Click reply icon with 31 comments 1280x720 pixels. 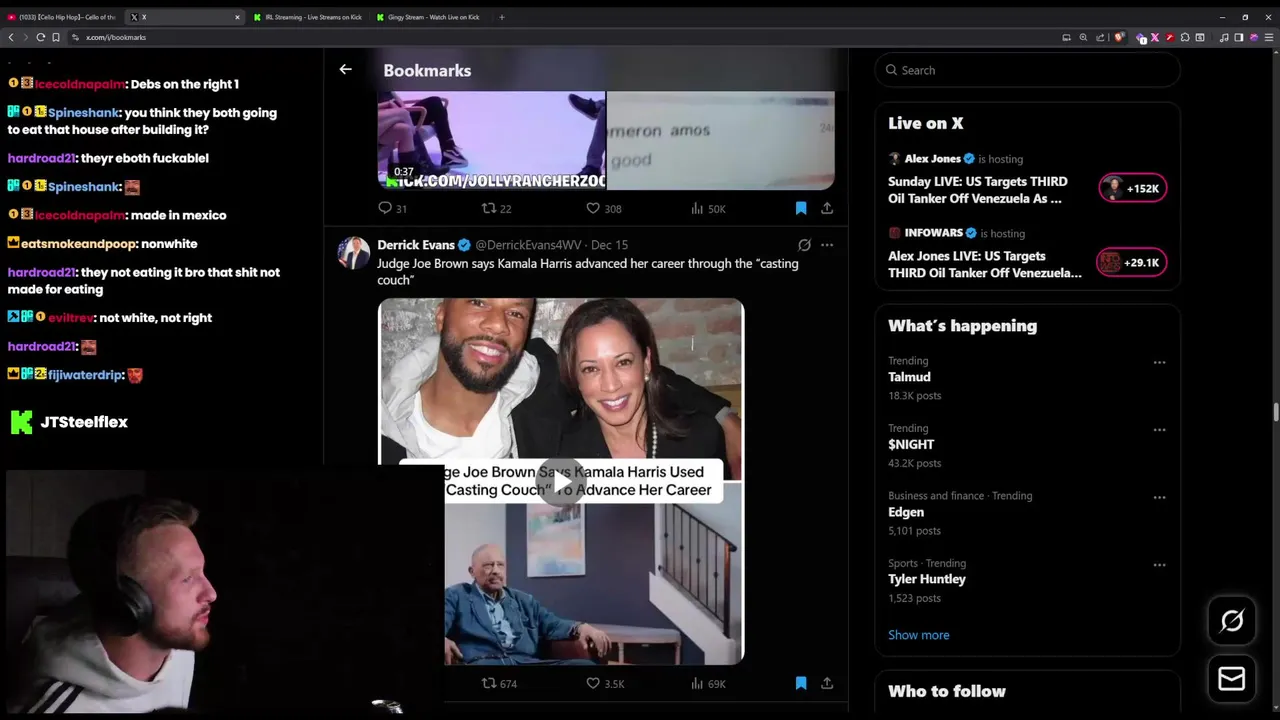(385, 208)
